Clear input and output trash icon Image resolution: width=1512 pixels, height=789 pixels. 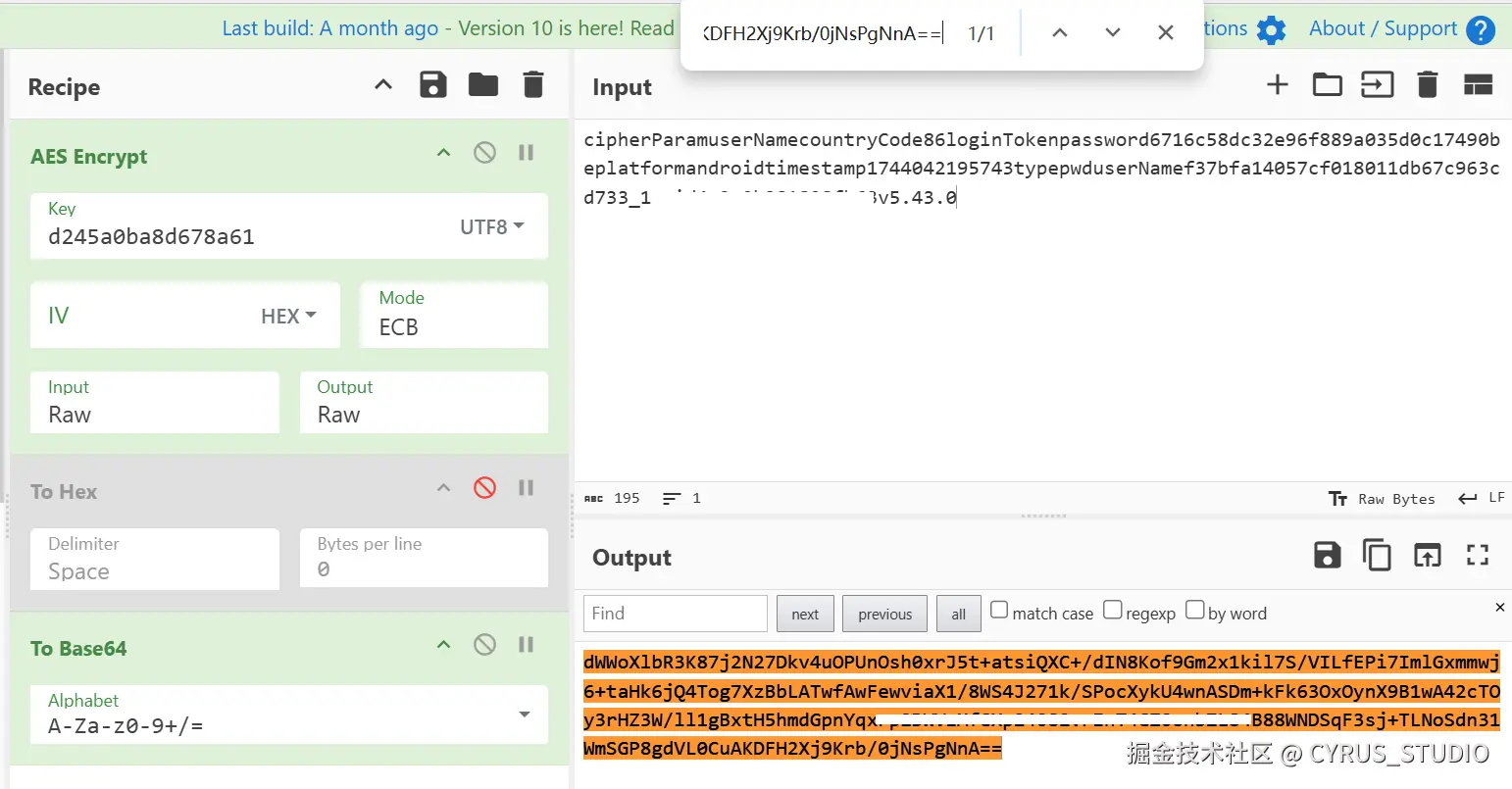click(x=1428, y=85)
